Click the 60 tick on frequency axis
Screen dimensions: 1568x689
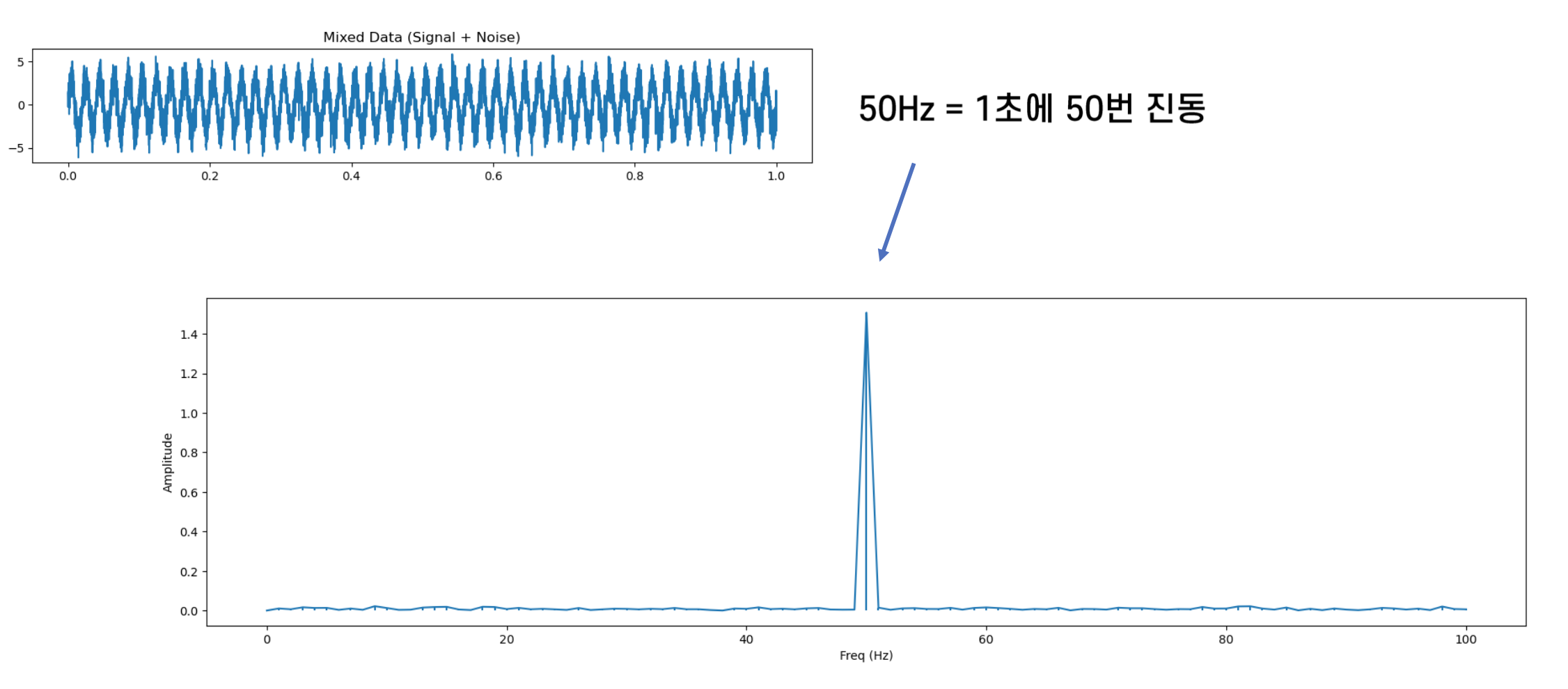pos(986,640)
